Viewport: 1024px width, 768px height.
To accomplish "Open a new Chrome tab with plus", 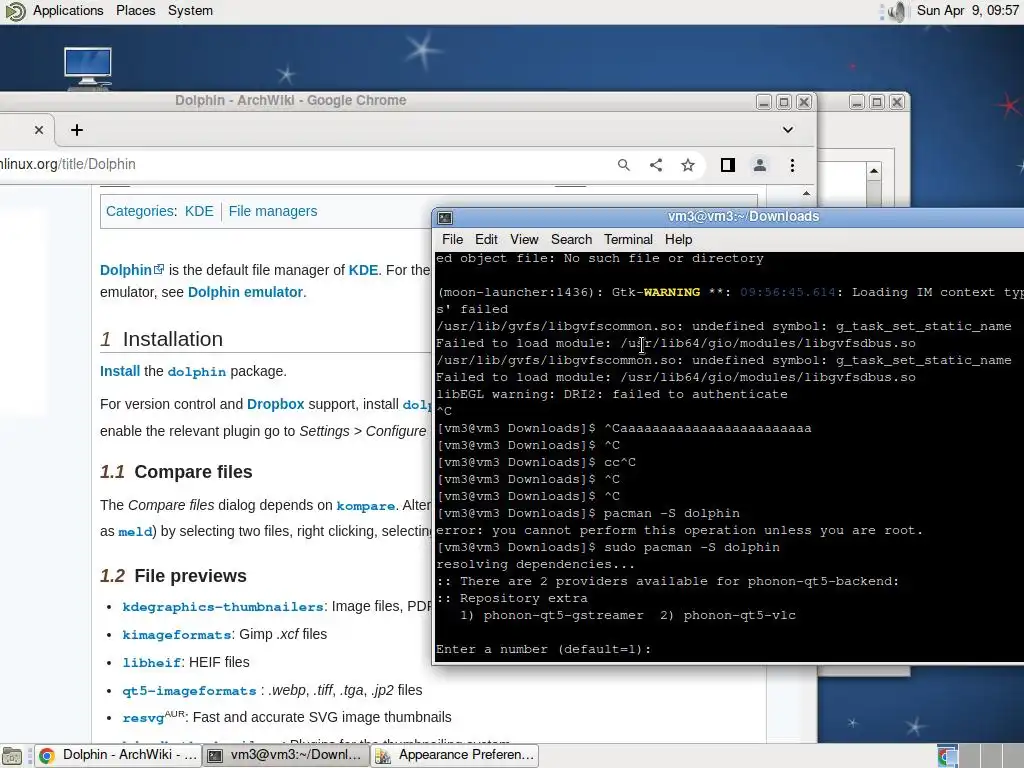I will [77, 130].
